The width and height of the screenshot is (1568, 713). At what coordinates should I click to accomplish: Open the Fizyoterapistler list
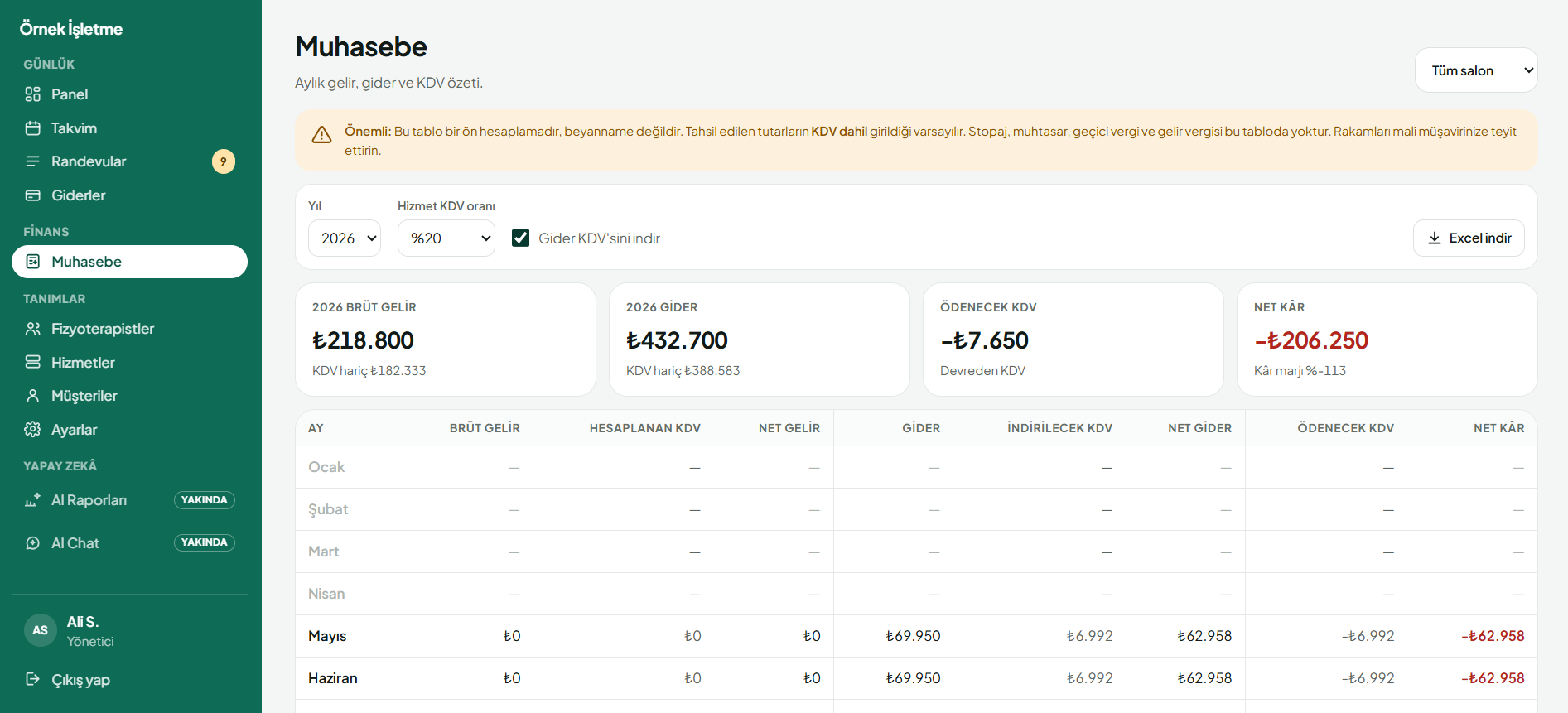129,329
